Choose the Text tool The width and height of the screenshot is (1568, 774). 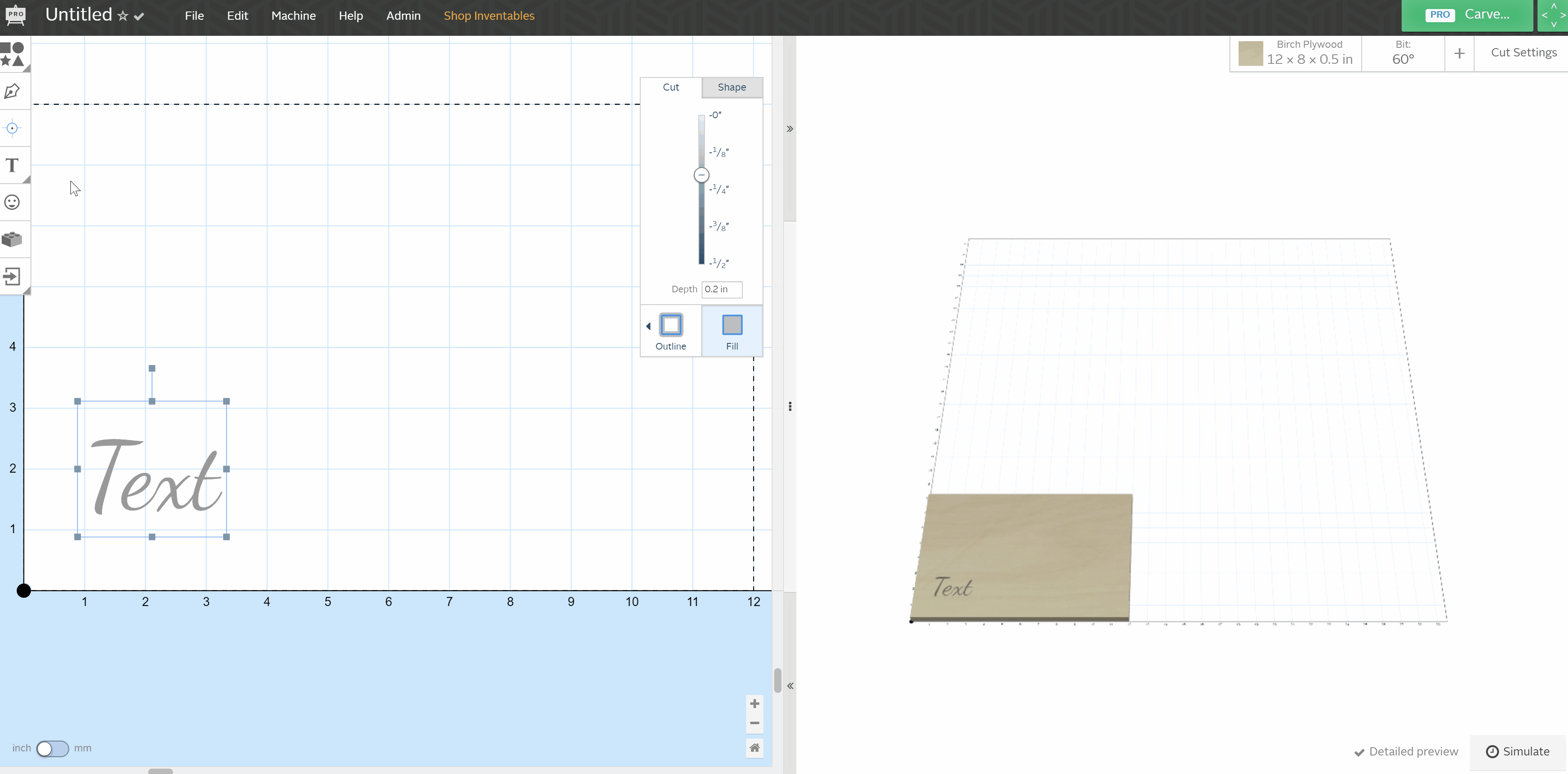12,166
